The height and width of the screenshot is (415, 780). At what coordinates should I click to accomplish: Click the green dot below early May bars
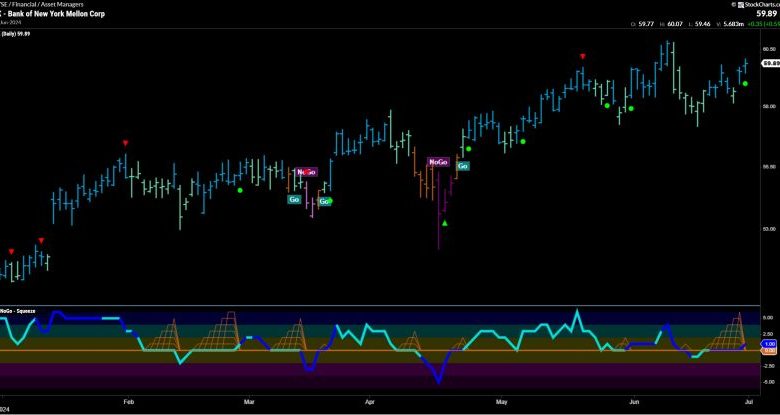click(x=523, y=141)
